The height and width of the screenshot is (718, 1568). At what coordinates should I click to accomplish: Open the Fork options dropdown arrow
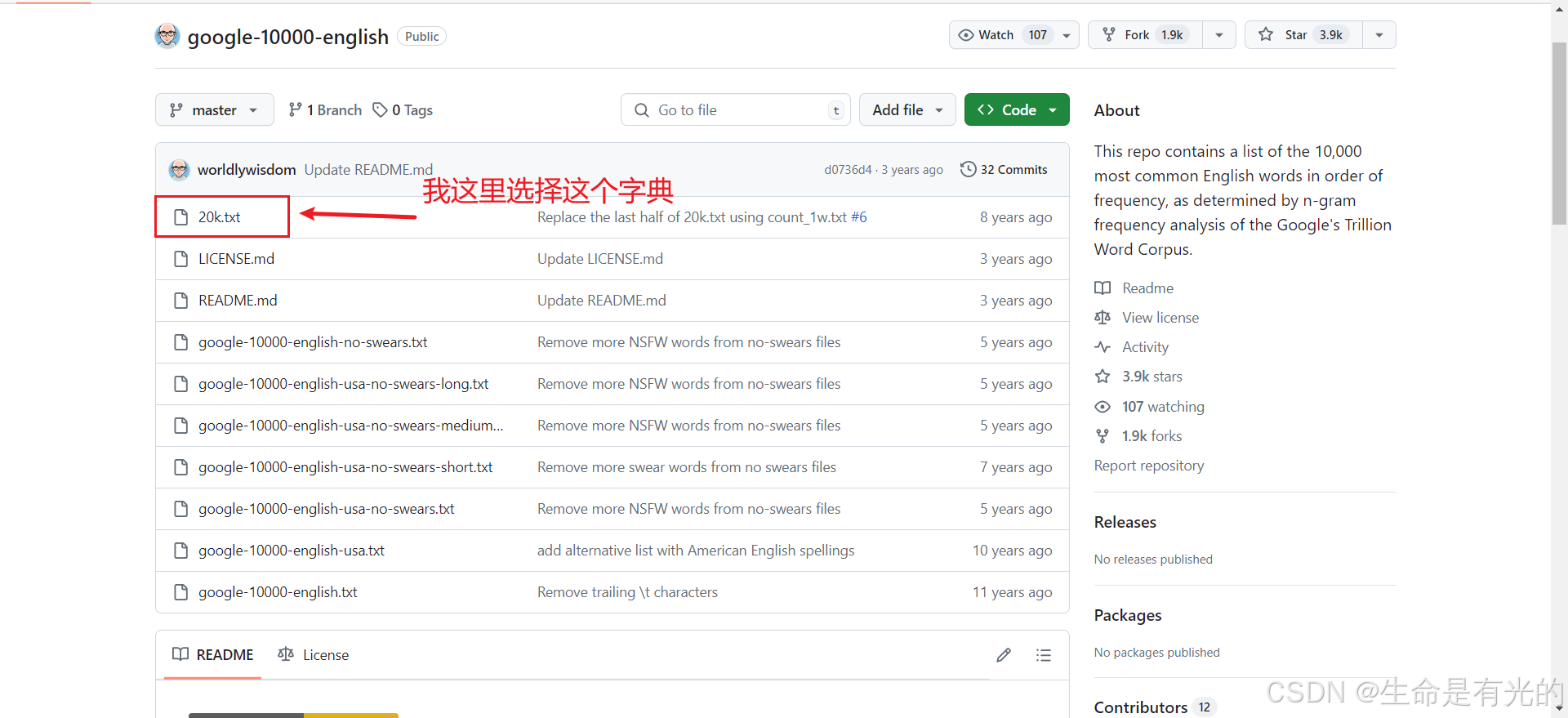(1219, 35)
